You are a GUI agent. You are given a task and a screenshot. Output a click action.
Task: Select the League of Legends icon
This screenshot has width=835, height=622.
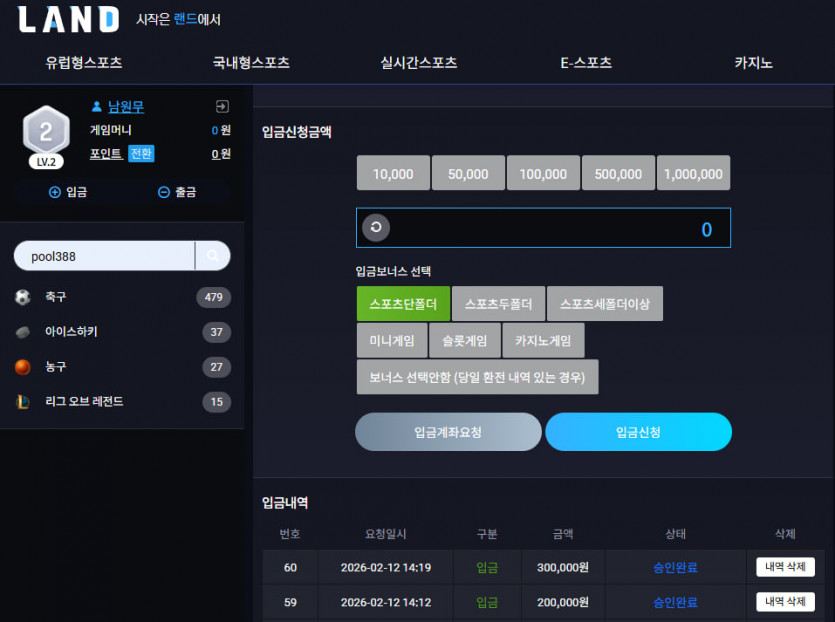22,402
